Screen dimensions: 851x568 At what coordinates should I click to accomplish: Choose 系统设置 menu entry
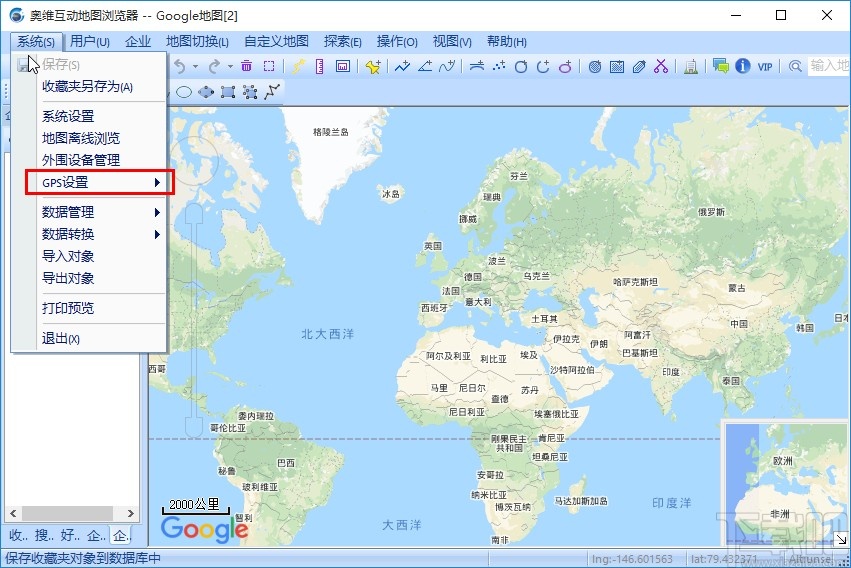(x=88, y=116)
